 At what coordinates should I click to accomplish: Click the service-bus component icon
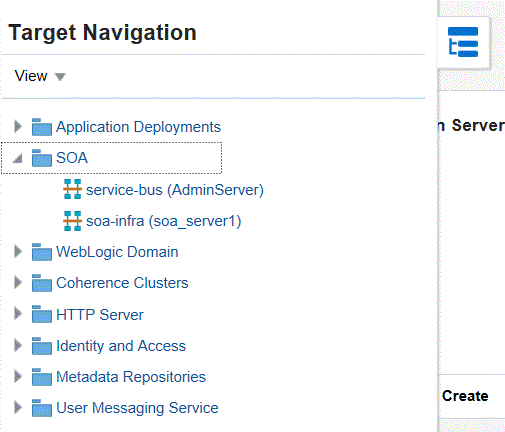coord(72,189)
